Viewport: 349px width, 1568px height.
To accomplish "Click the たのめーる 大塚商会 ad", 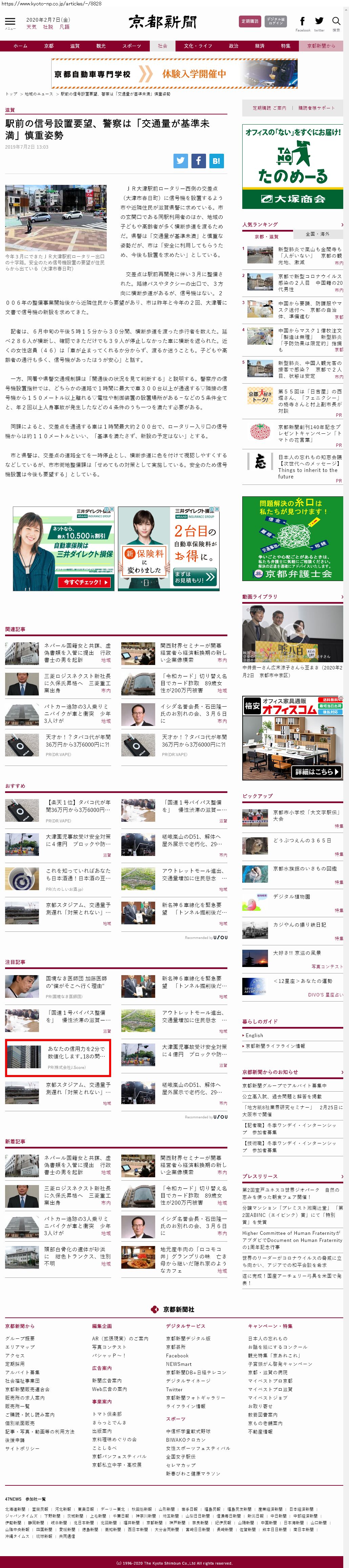I will click(292, 166).
